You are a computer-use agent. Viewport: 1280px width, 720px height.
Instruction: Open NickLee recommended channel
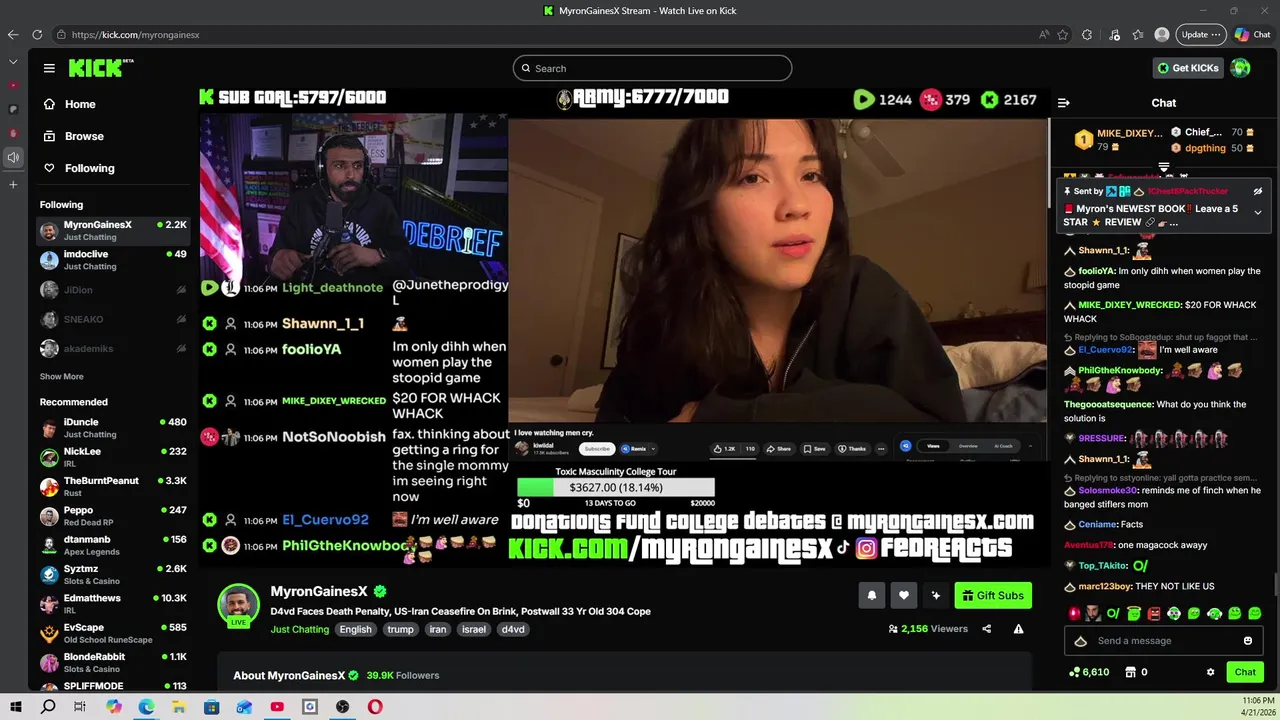click(x=113, y=457)
